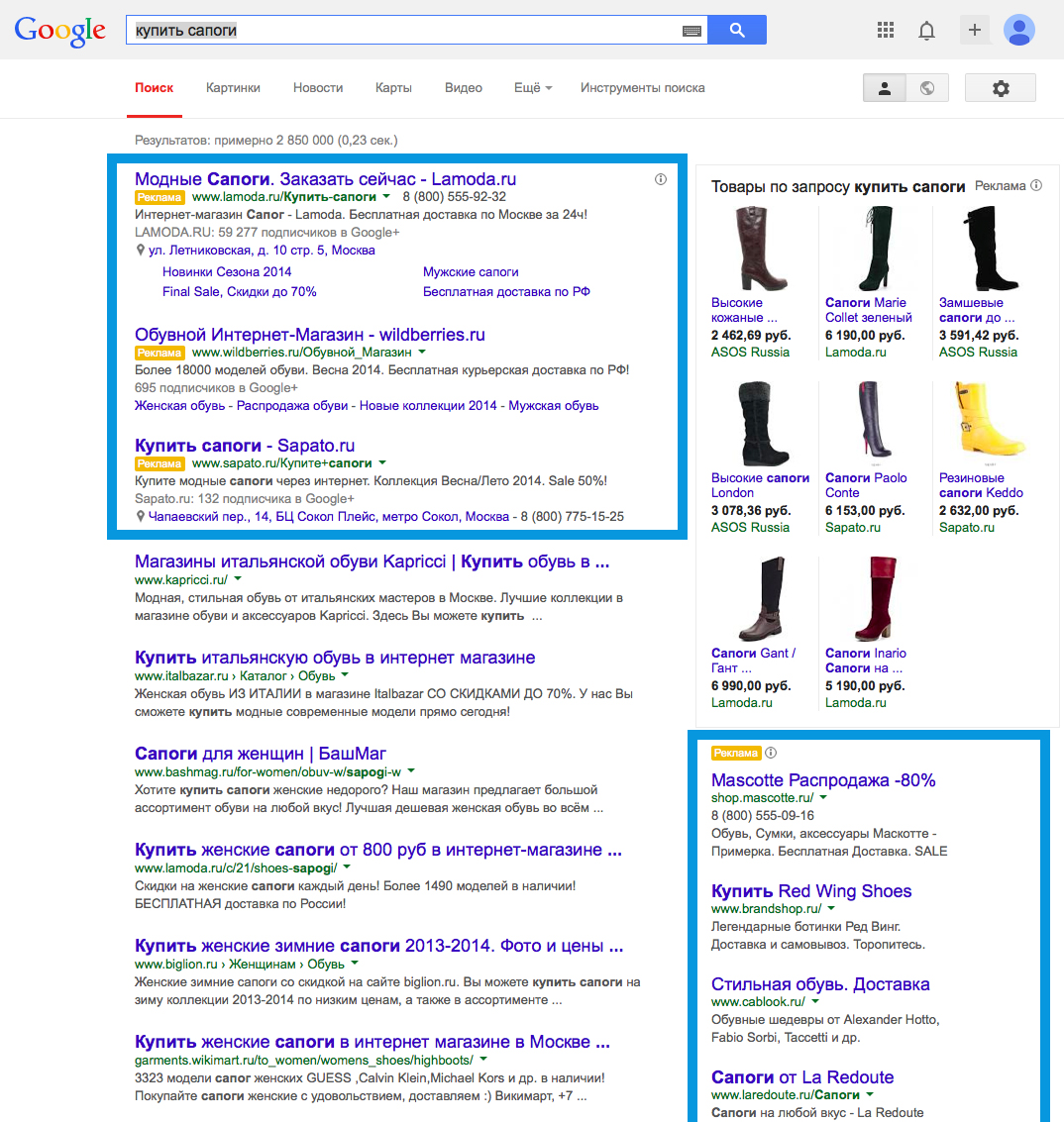The image size is (1064, 1122).
Task: Open Сапоги от La Redoute ad
Action: click(x=802, y=1076)
